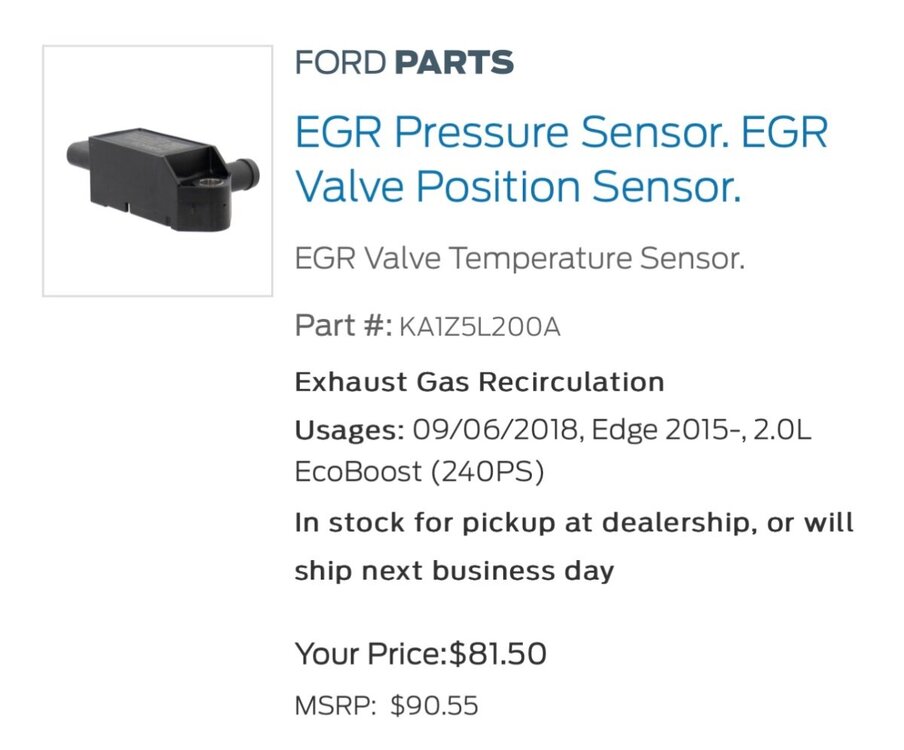
Task: Click the EGR Valve Temperature Sensor subtitle
Action: 520,259
